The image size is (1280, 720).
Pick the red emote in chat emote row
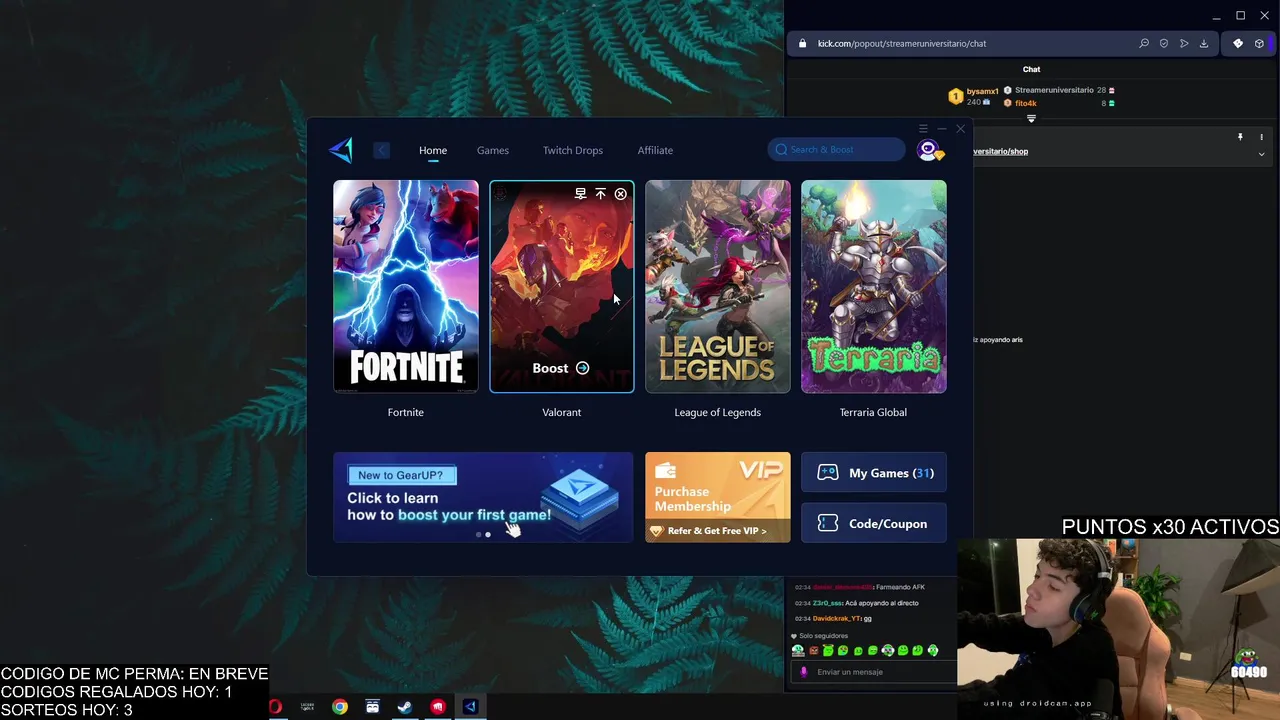coord(813,650)
